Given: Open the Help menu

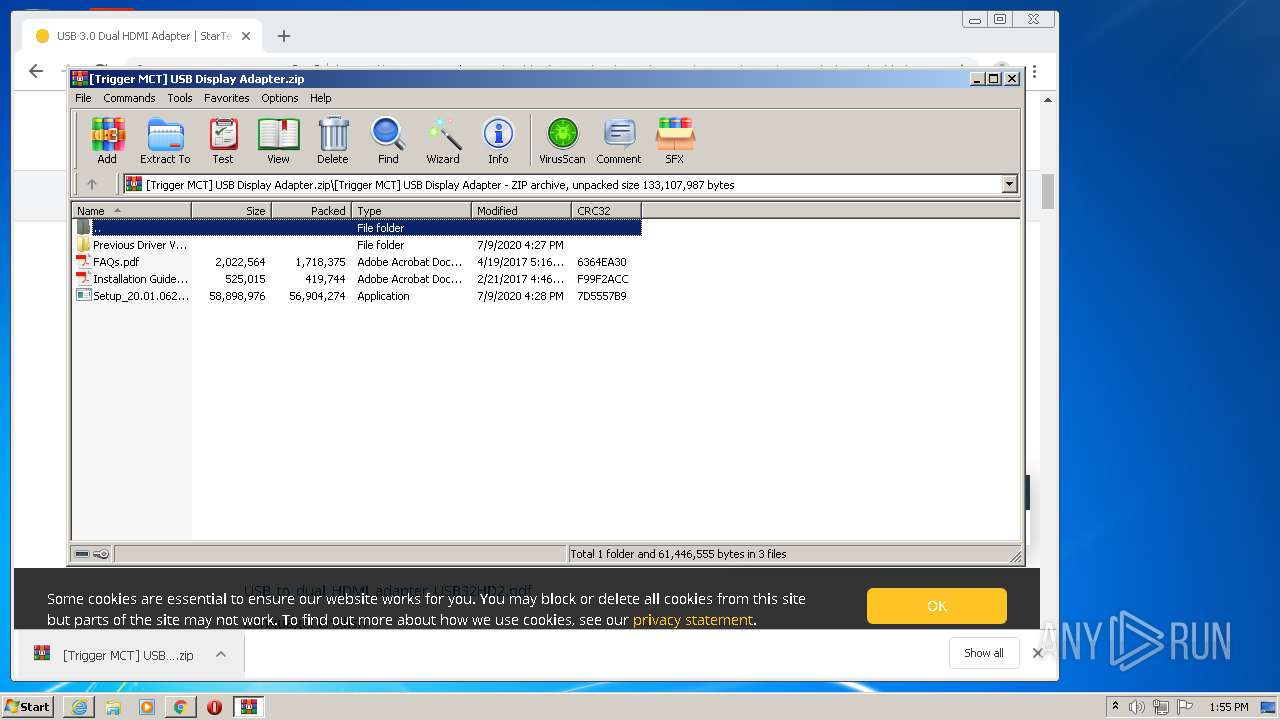Looking at the screenshot, I should point(320,98).
